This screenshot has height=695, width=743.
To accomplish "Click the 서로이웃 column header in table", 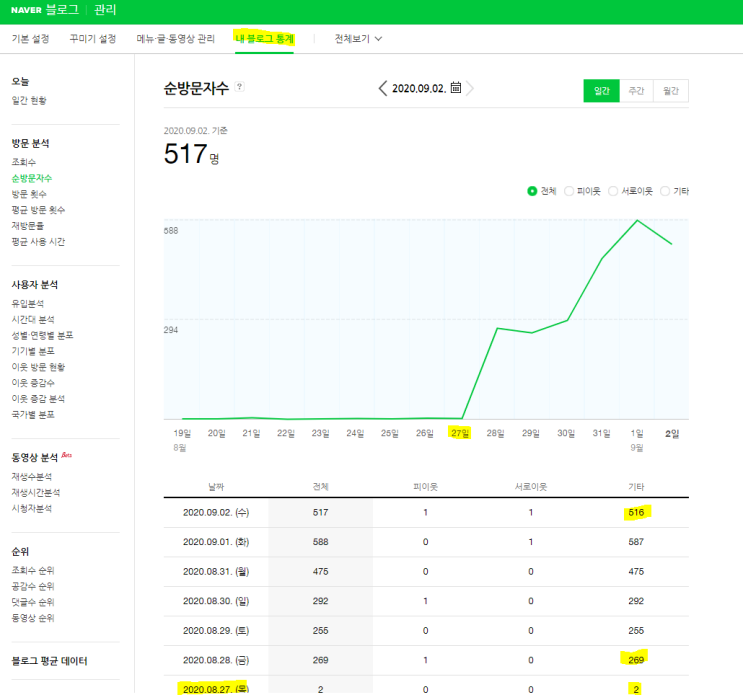I will (531, 487).
